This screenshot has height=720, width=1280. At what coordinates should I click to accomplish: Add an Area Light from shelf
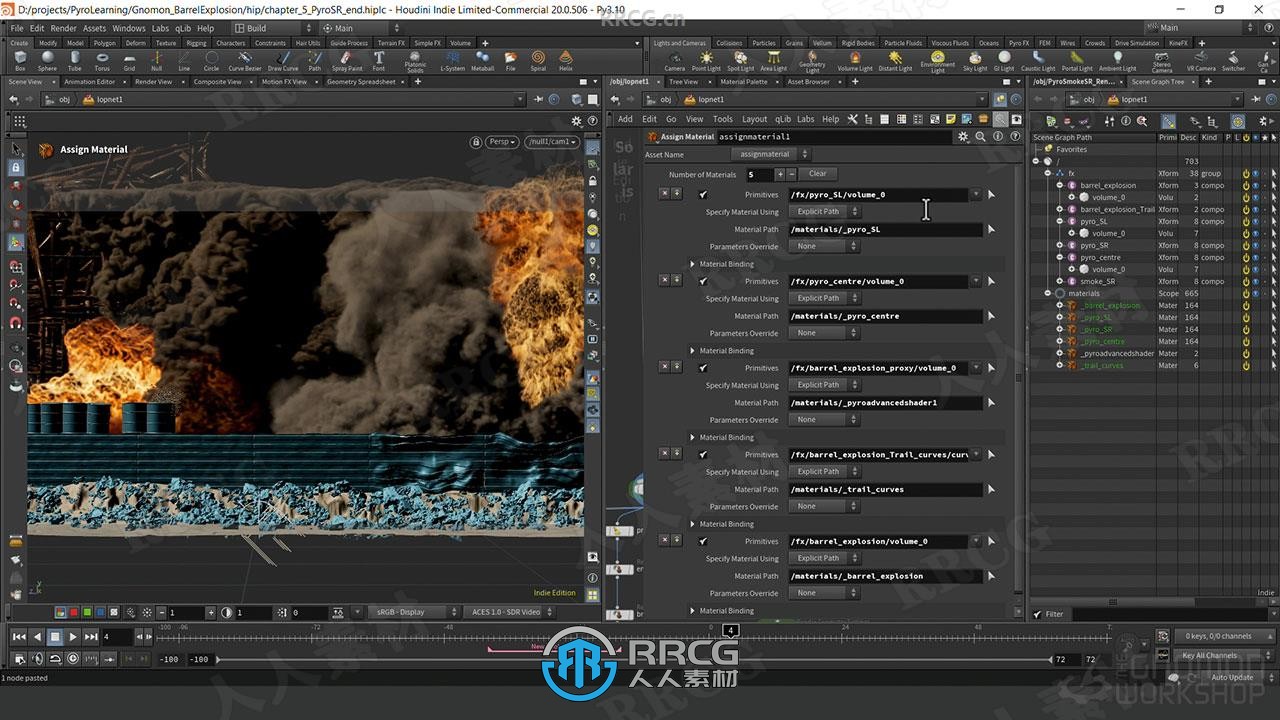pyautogui.click(x=773, y=61)
